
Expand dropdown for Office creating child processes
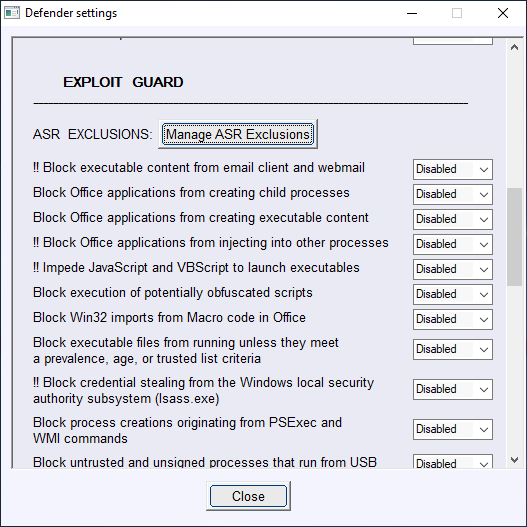(x=453, y=194)
